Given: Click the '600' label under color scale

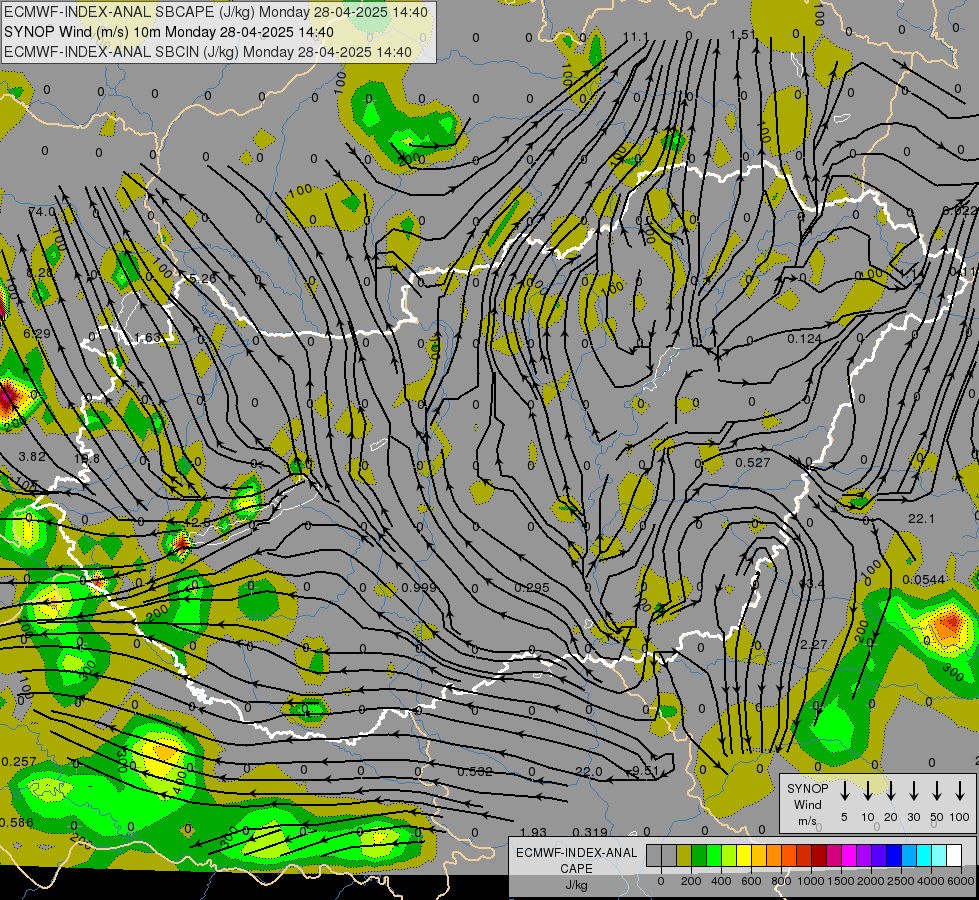Looking at the screenshot, I should 751,881.
